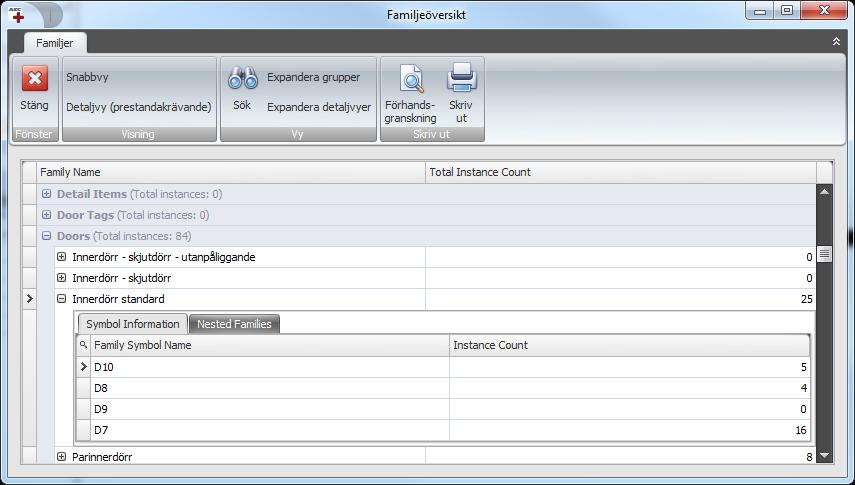Sort by Total Instance Count column header
The height and width of the screenshot is (485, 855).
tap(621, 172)
